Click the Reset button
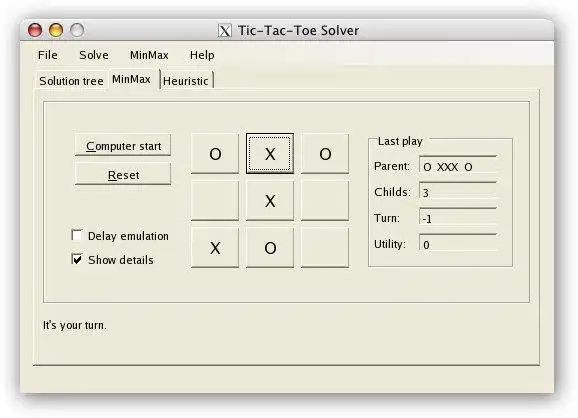The height and width of the screenshot is (418, 578). coord(123,174)
